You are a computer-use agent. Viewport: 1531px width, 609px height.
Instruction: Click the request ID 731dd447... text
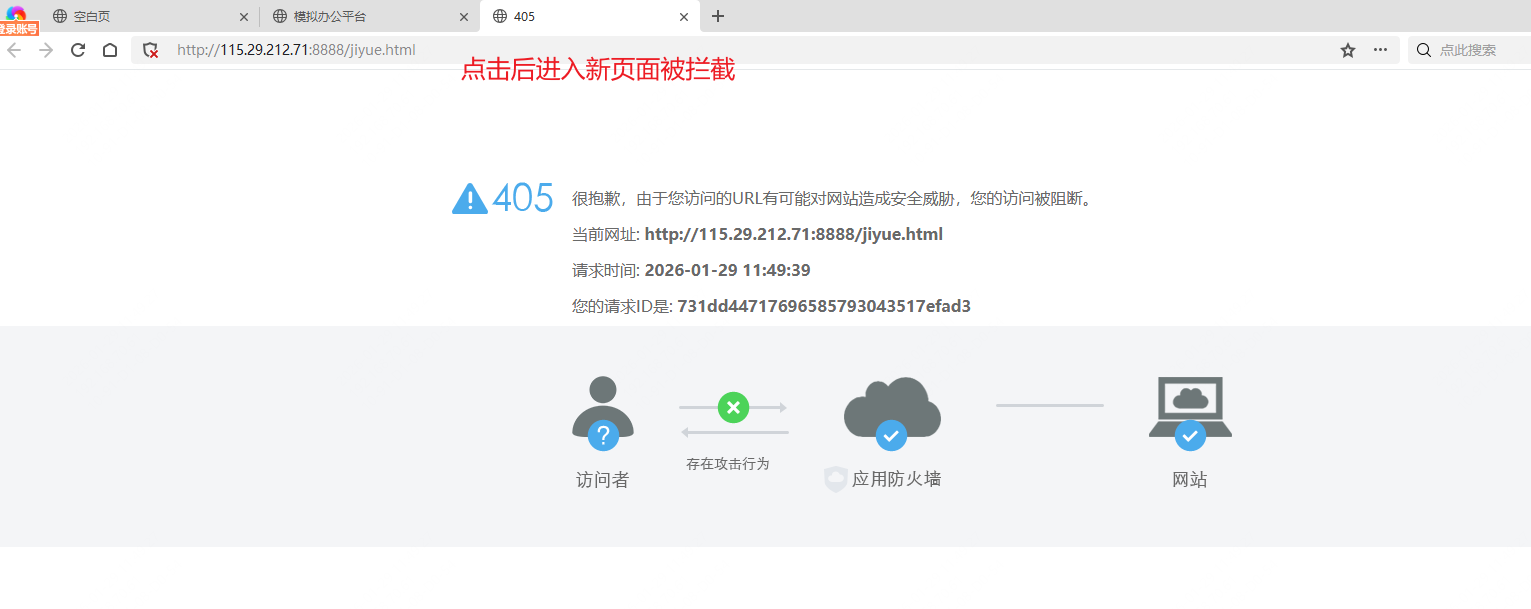[771, 307]
